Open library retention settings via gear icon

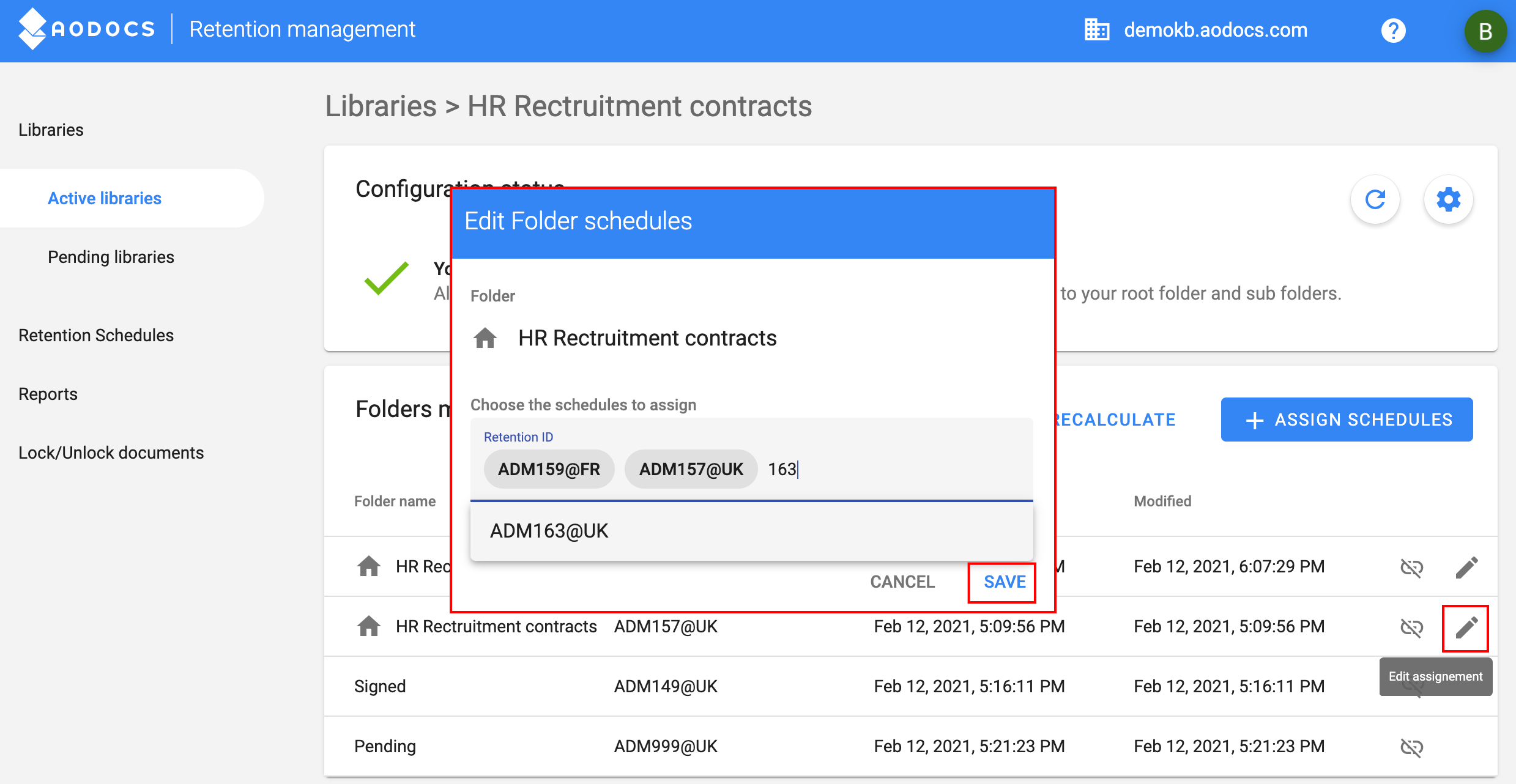point(1447,199)
